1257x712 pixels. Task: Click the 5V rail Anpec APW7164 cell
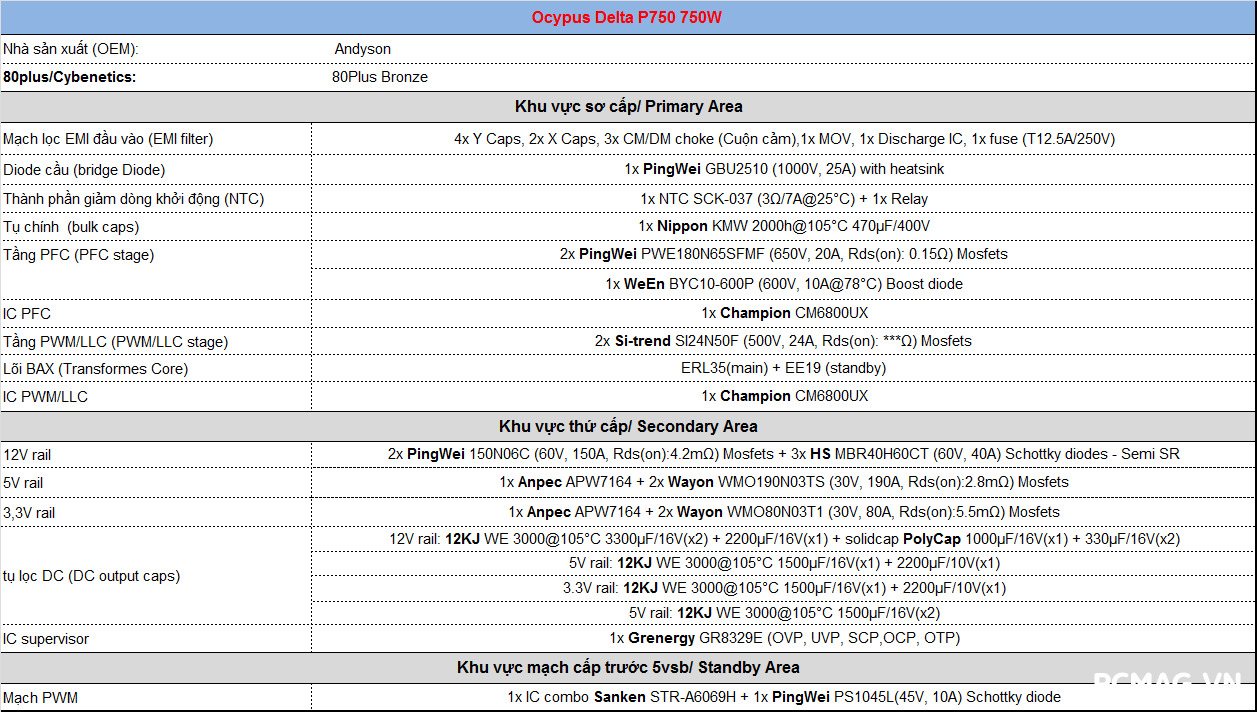[x=783, y=482]
